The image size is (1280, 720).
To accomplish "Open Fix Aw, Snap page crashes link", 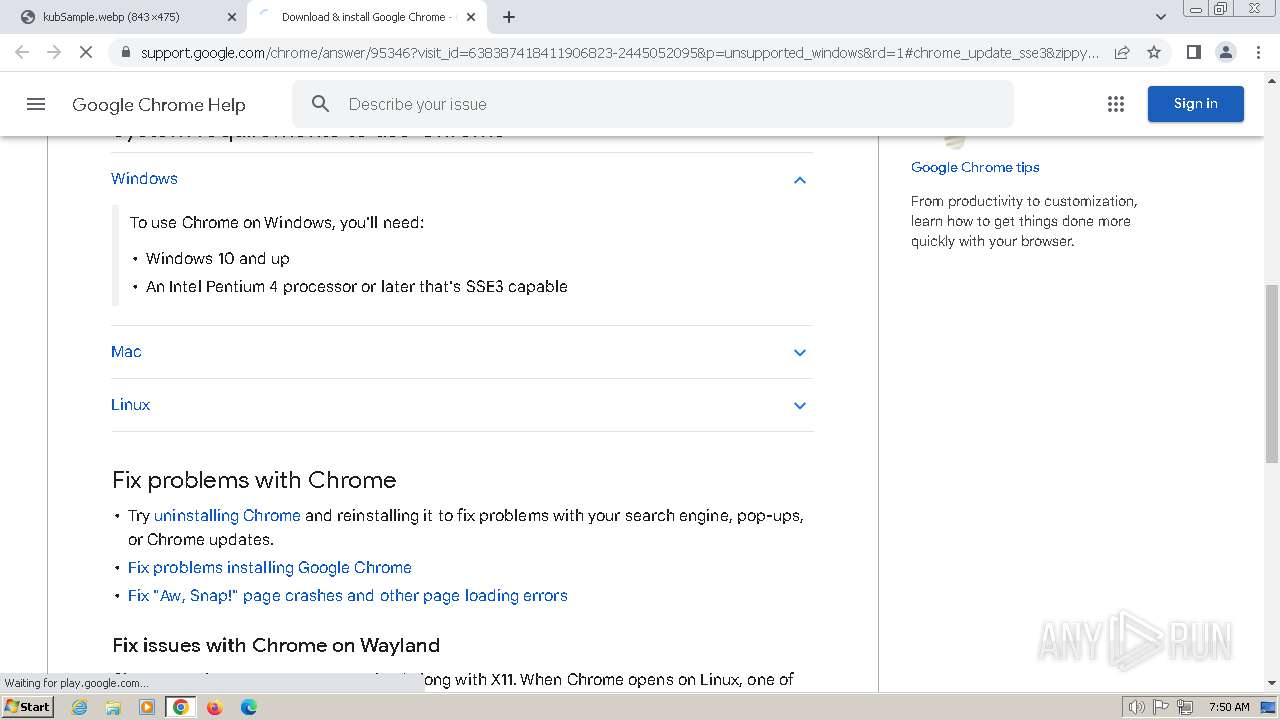I will click(348, 596).
